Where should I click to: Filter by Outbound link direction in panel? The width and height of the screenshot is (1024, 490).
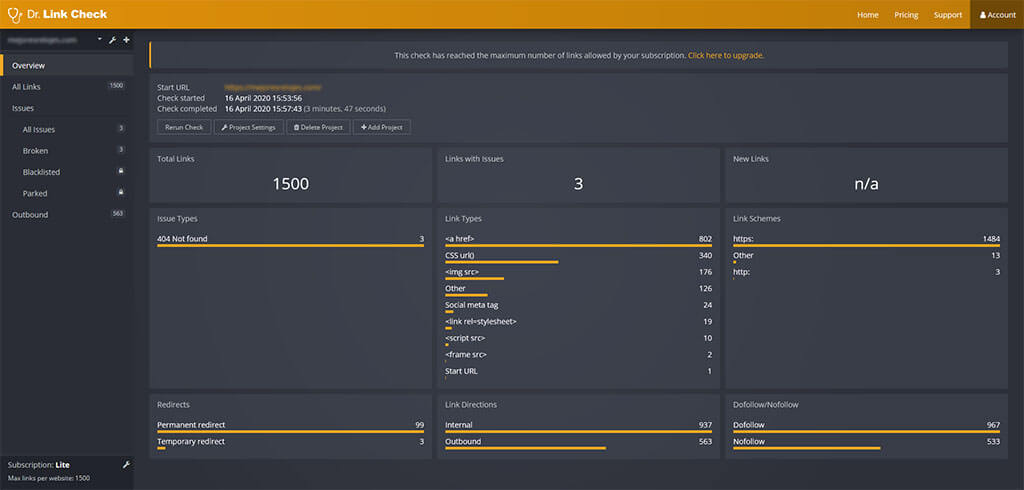pyautogui.click(x=579, y=443)
